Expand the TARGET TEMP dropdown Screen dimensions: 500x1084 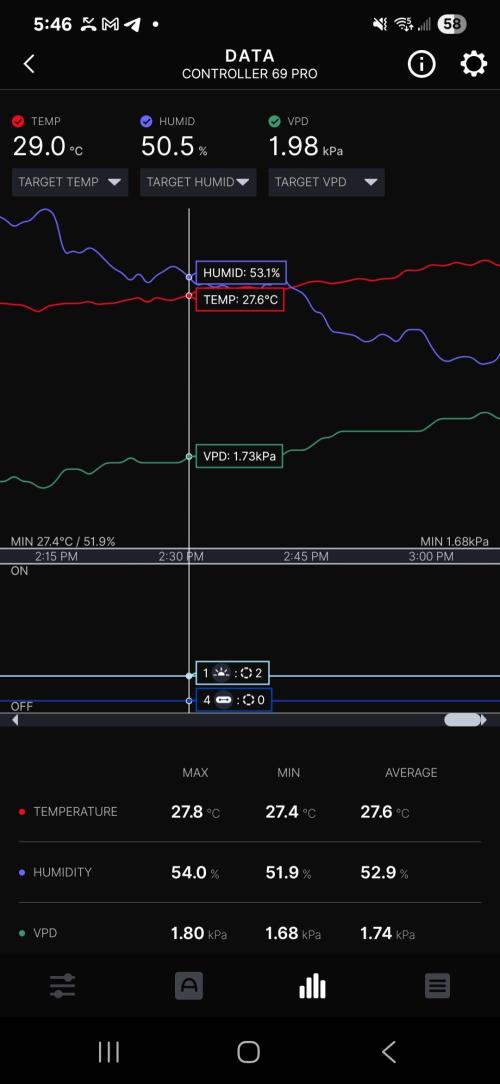click(70, 183)
